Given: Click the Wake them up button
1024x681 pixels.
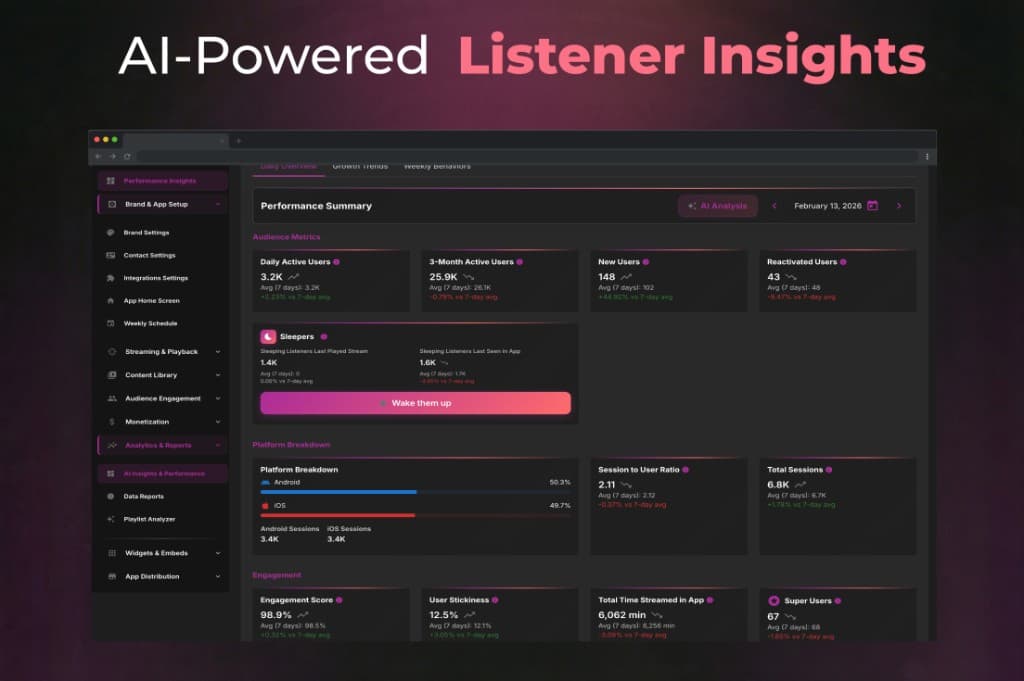Looking at the screenshot, I should coord(415,403).
